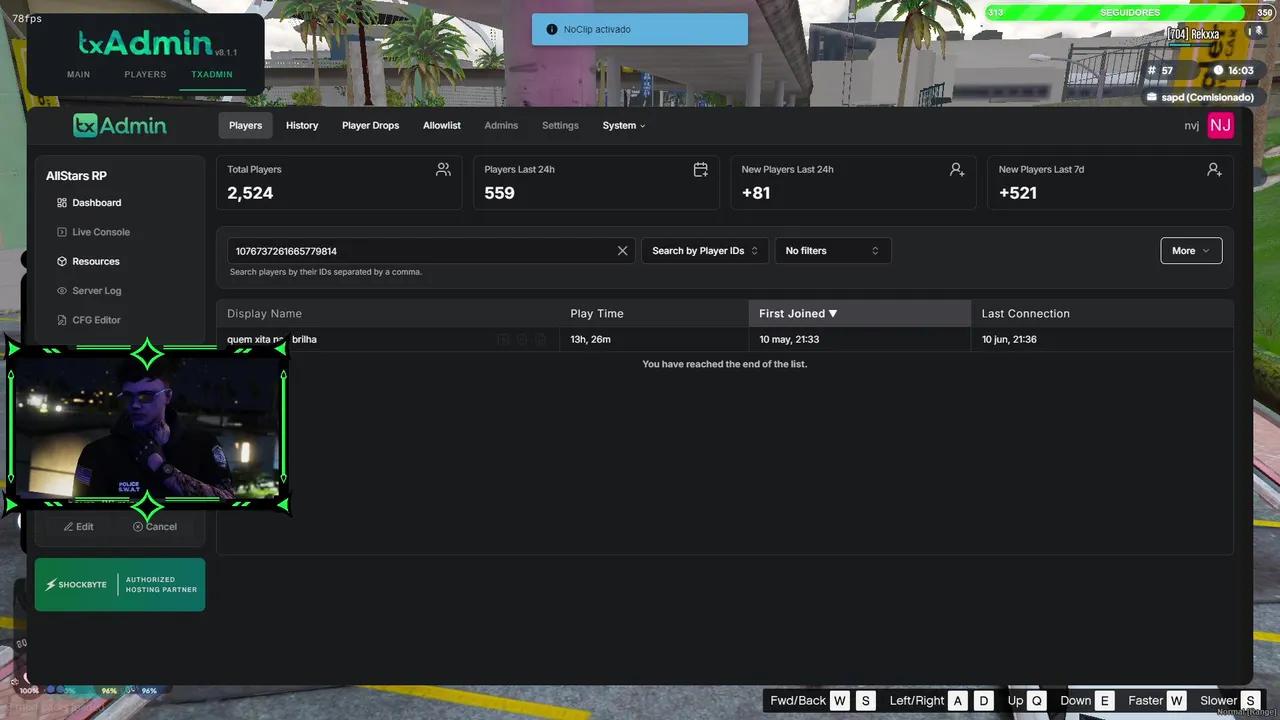Open the Allowlist tab

(442, 125)
